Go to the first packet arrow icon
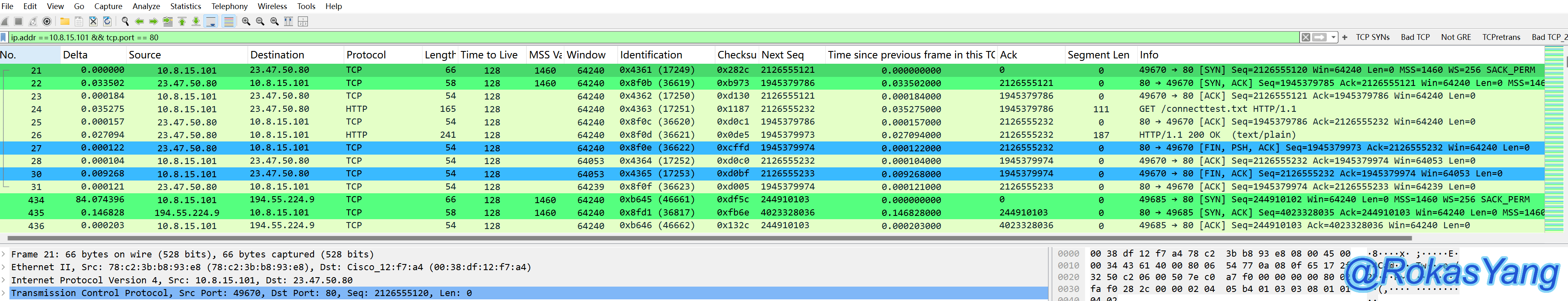The height and width of the screenshot is (301, 1568). [x=182, y=21]
